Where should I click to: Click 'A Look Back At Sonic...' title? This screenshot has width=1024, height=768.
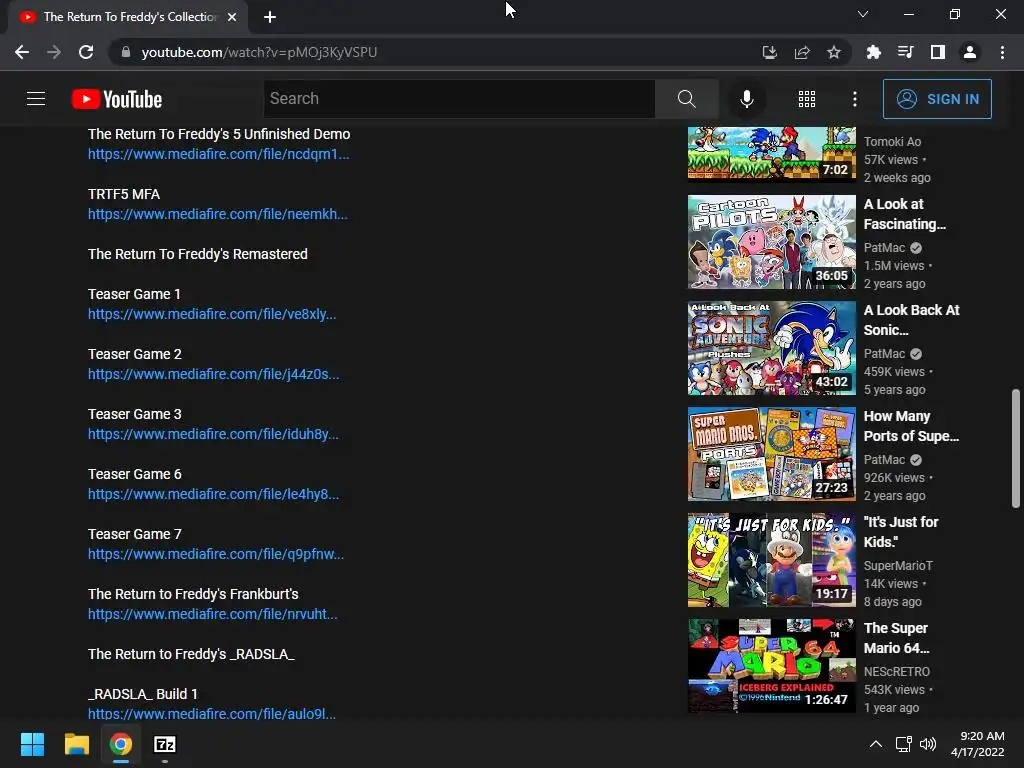(912, 320)
